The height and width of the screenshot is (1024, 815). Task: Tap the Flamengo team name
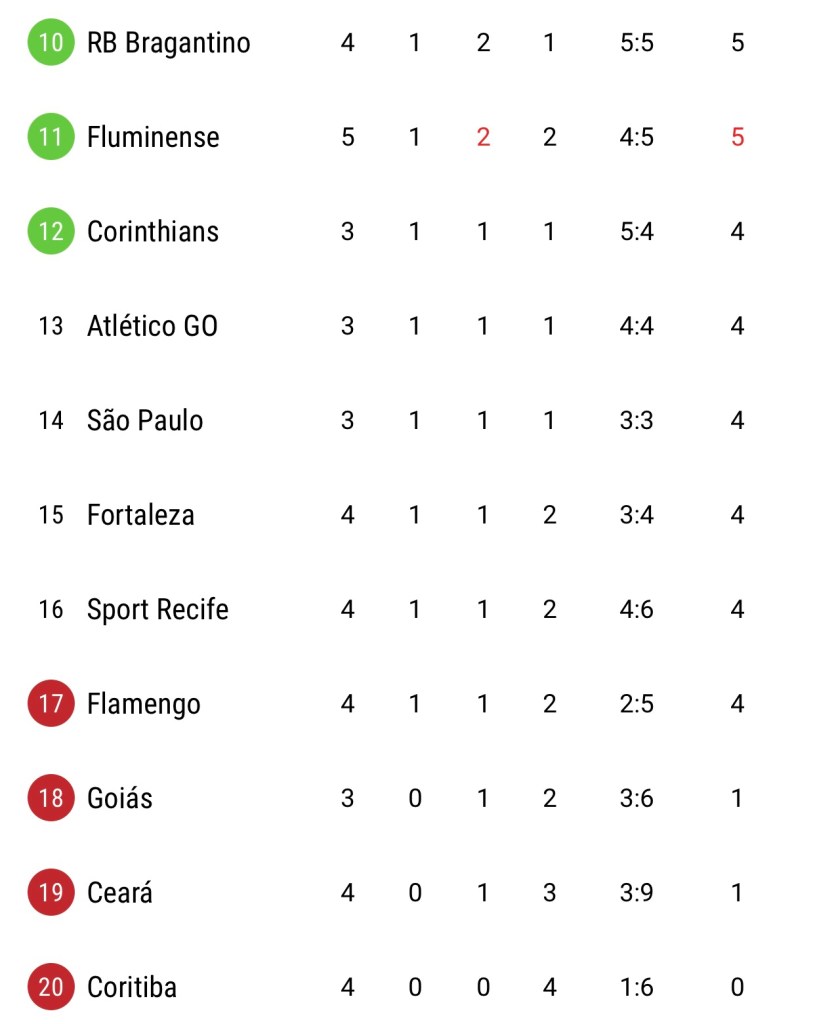[x=144, y=704]
